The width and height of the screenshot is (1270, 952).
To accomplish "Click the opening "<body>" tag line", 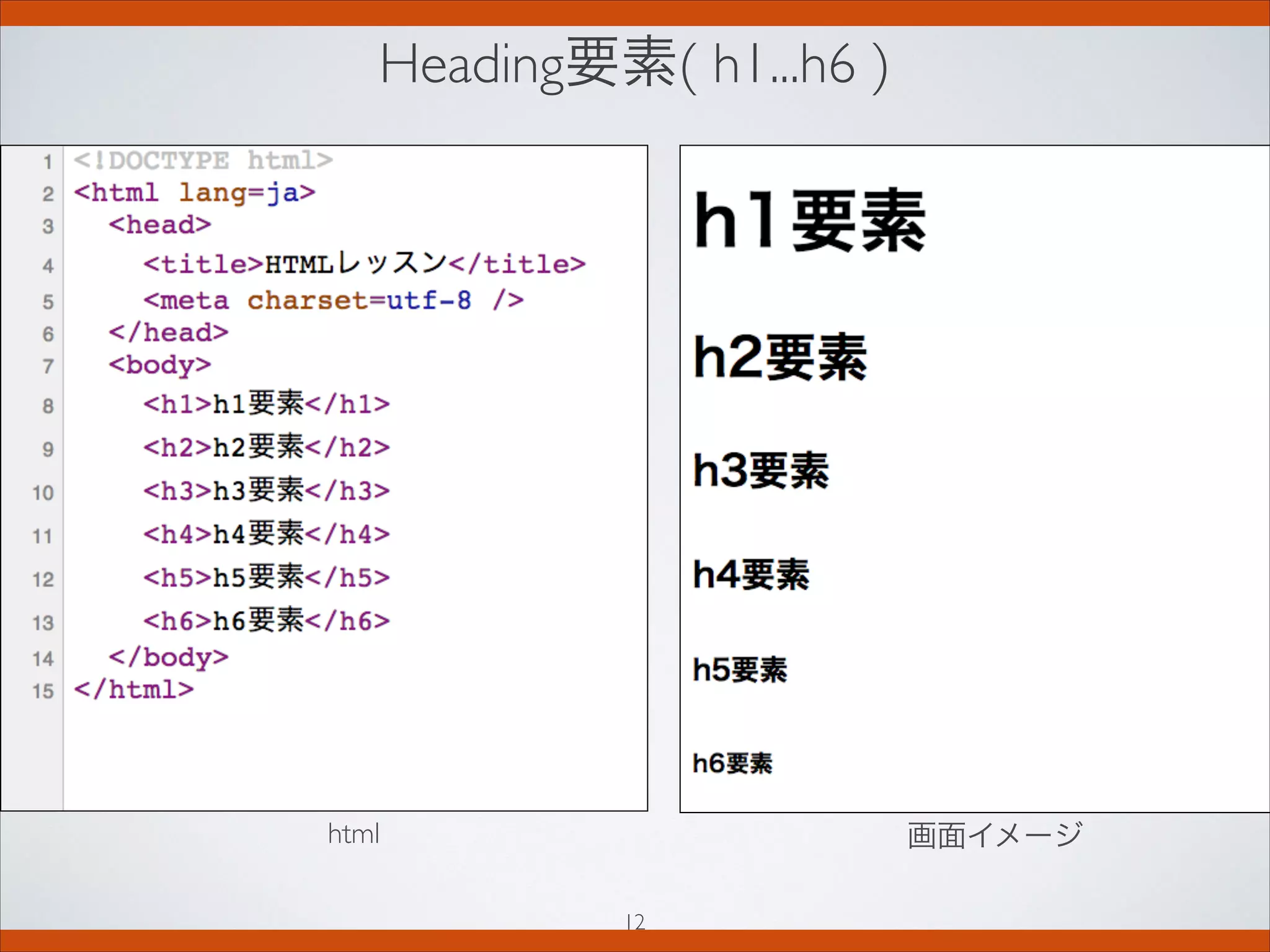I will pos(160,365).
